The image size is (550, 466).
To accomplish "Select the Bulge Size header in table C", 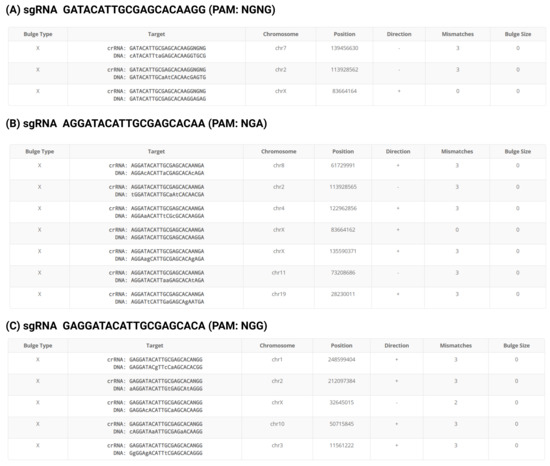I will (516, 345).
